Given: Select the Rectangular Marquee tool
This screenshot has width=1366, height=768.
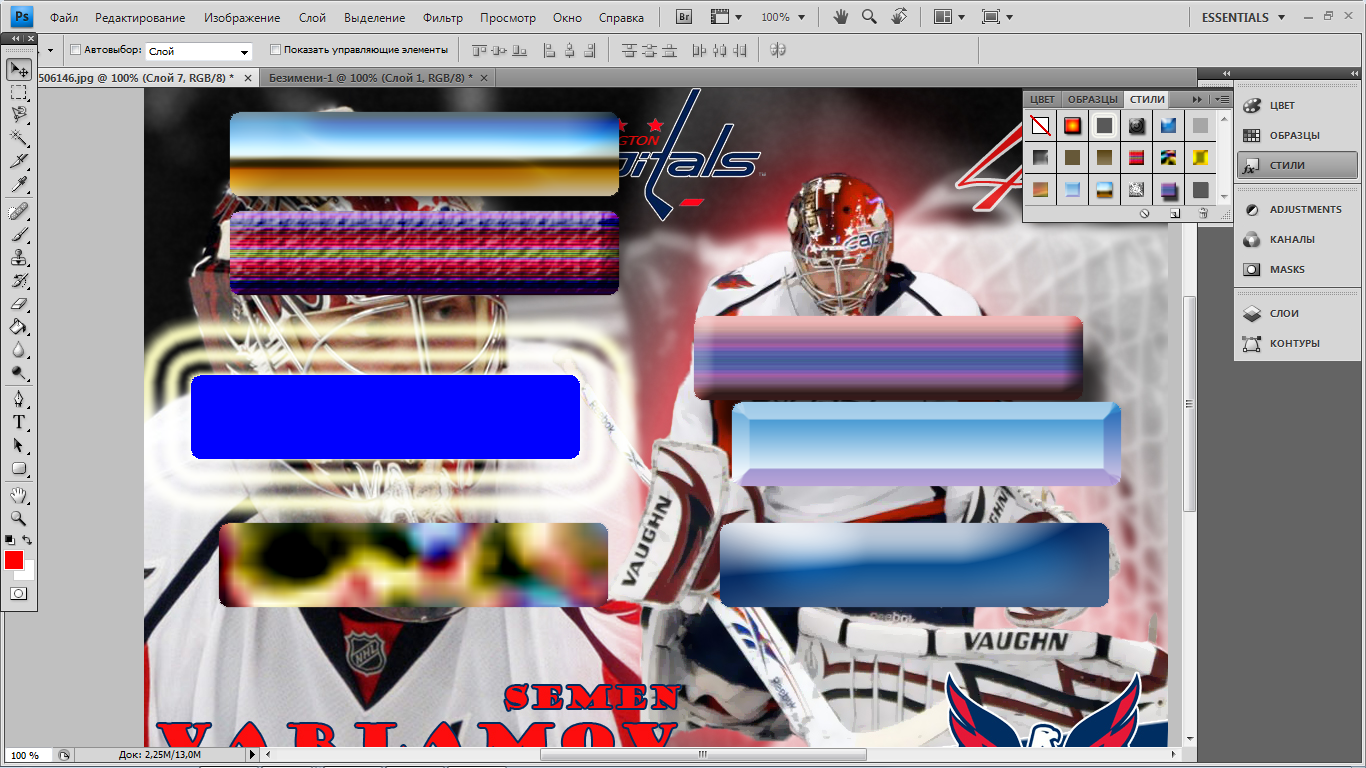Looking at the screenshot, I should pyautogui.click(x=19, y=92).
